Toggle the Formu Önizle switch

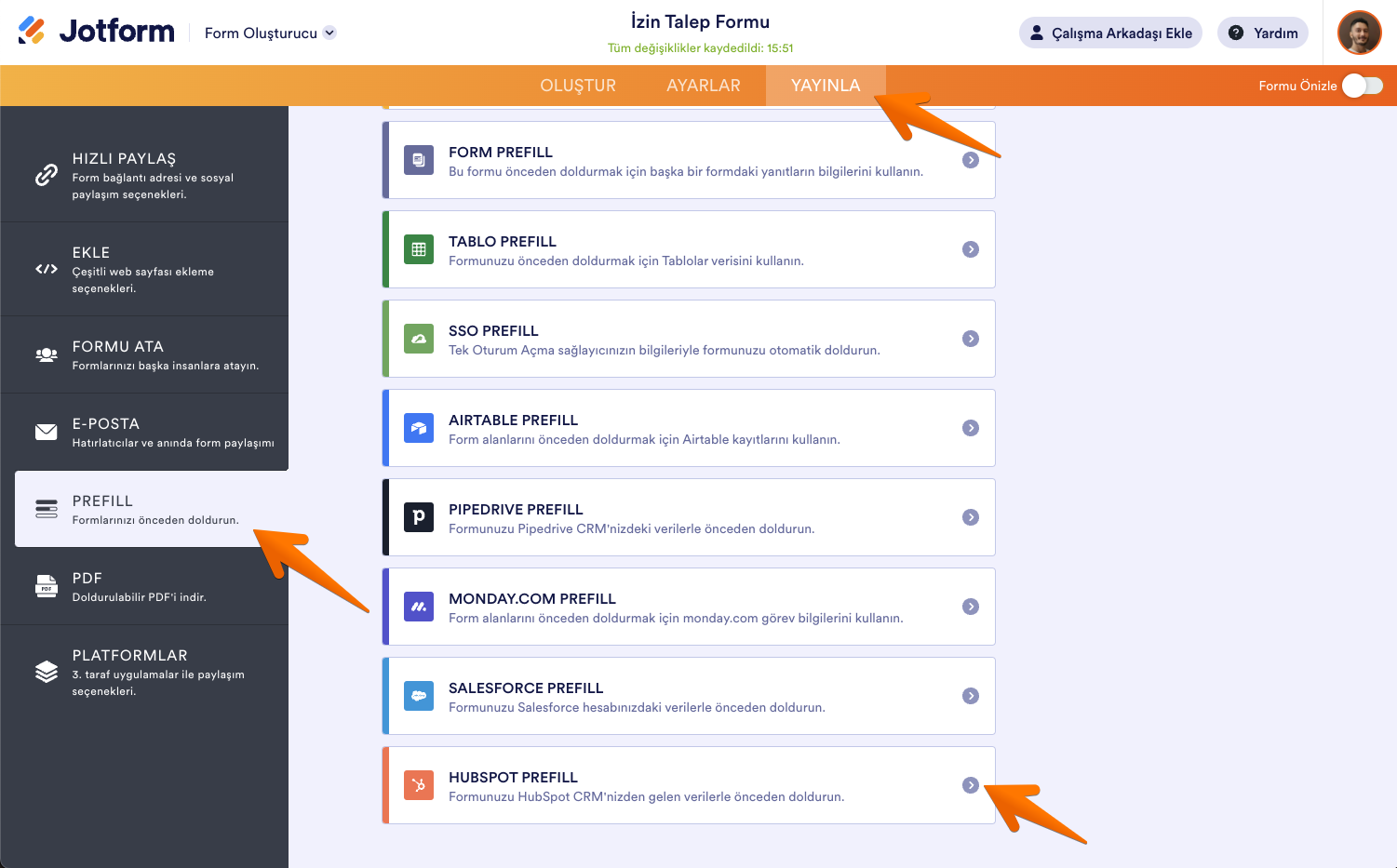click(x=1363, y=86)
